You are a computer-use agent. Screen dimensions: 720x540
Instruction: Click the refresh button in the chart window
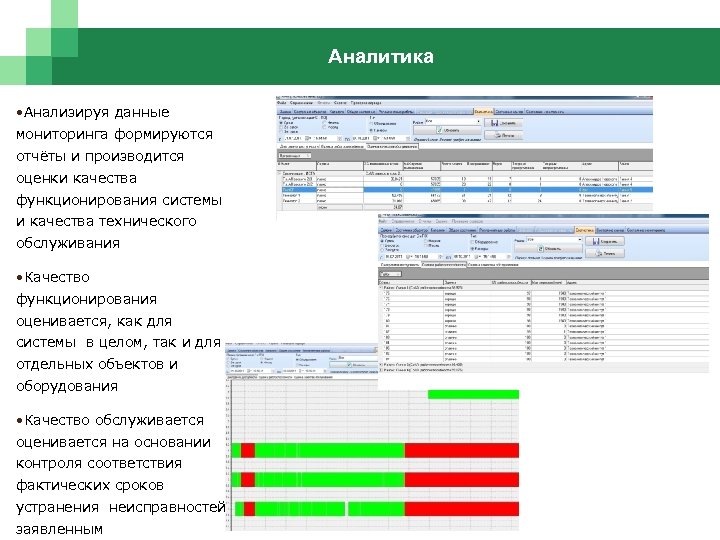[353, 365]
